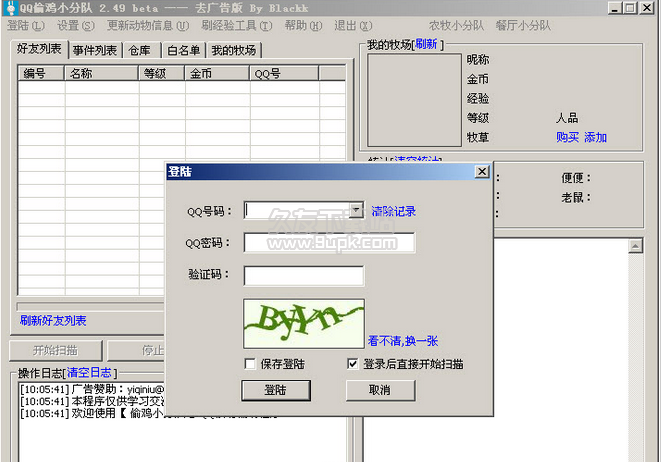The image size is (661, 462).
Task: Open the 农牧小分队 menu entry
Action: [456, 26]
